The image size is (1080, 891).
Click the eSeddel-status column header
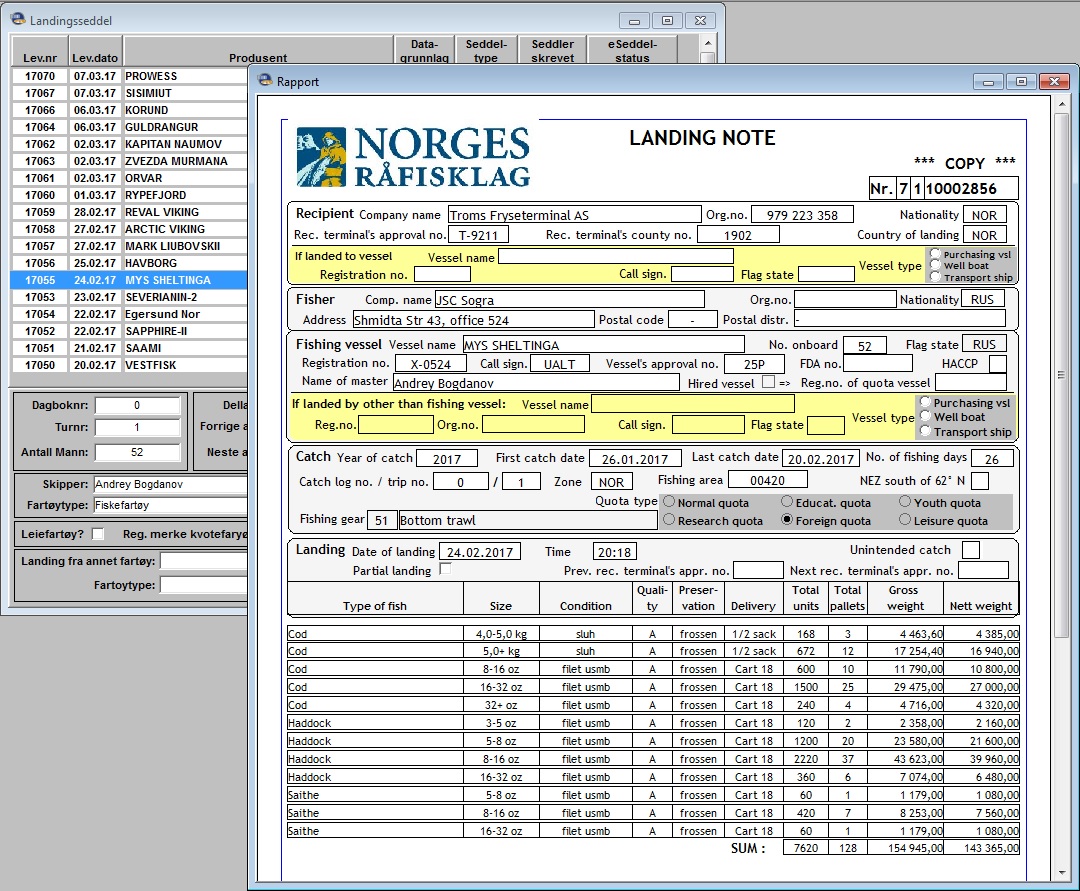[632, 50]
